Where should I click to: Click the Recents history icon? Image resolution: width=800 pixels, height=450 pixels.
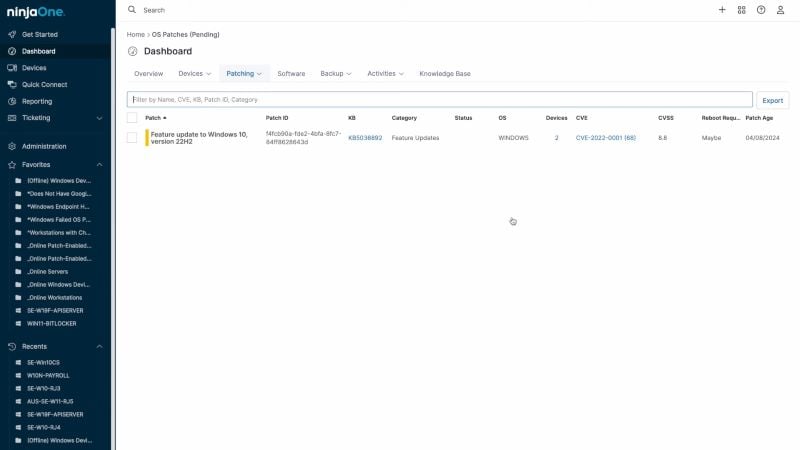click(x=12, y=346)
